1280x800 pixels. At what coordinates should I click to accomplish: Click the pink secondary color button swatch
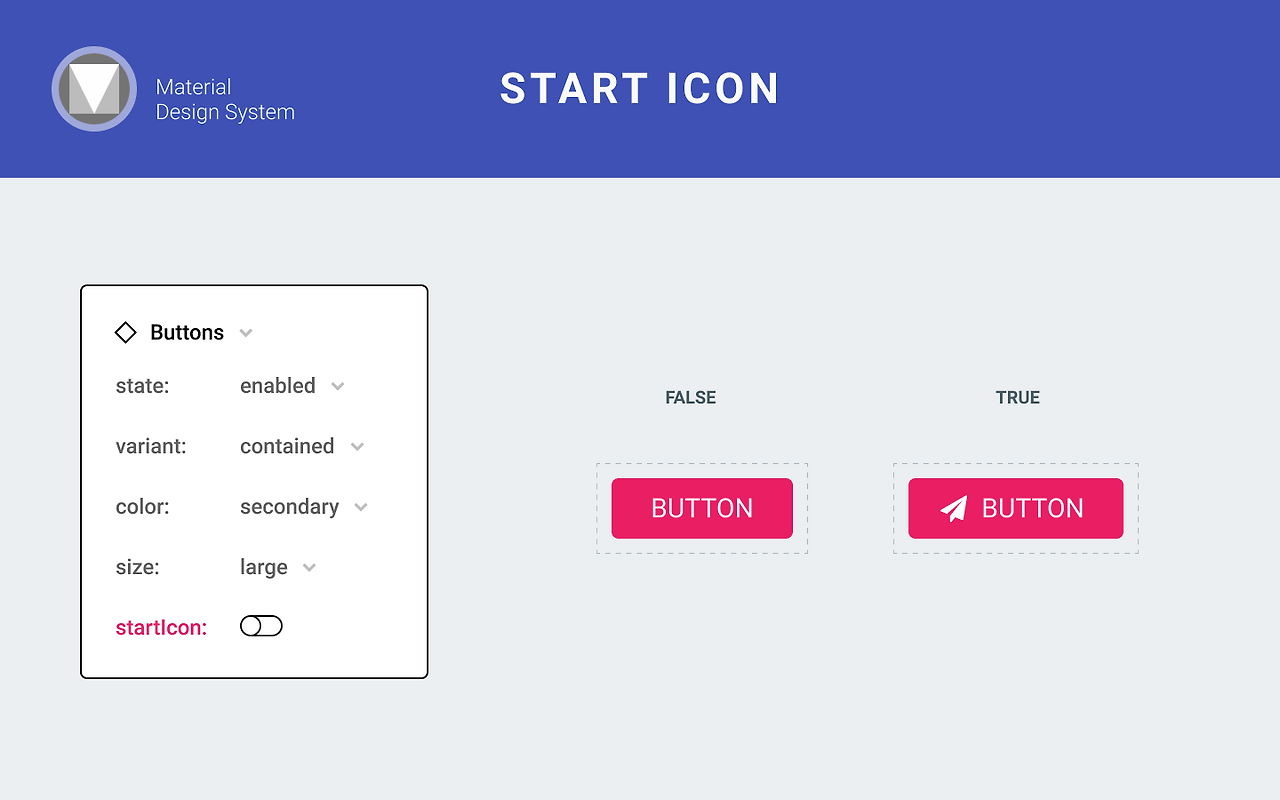[702, 508]
